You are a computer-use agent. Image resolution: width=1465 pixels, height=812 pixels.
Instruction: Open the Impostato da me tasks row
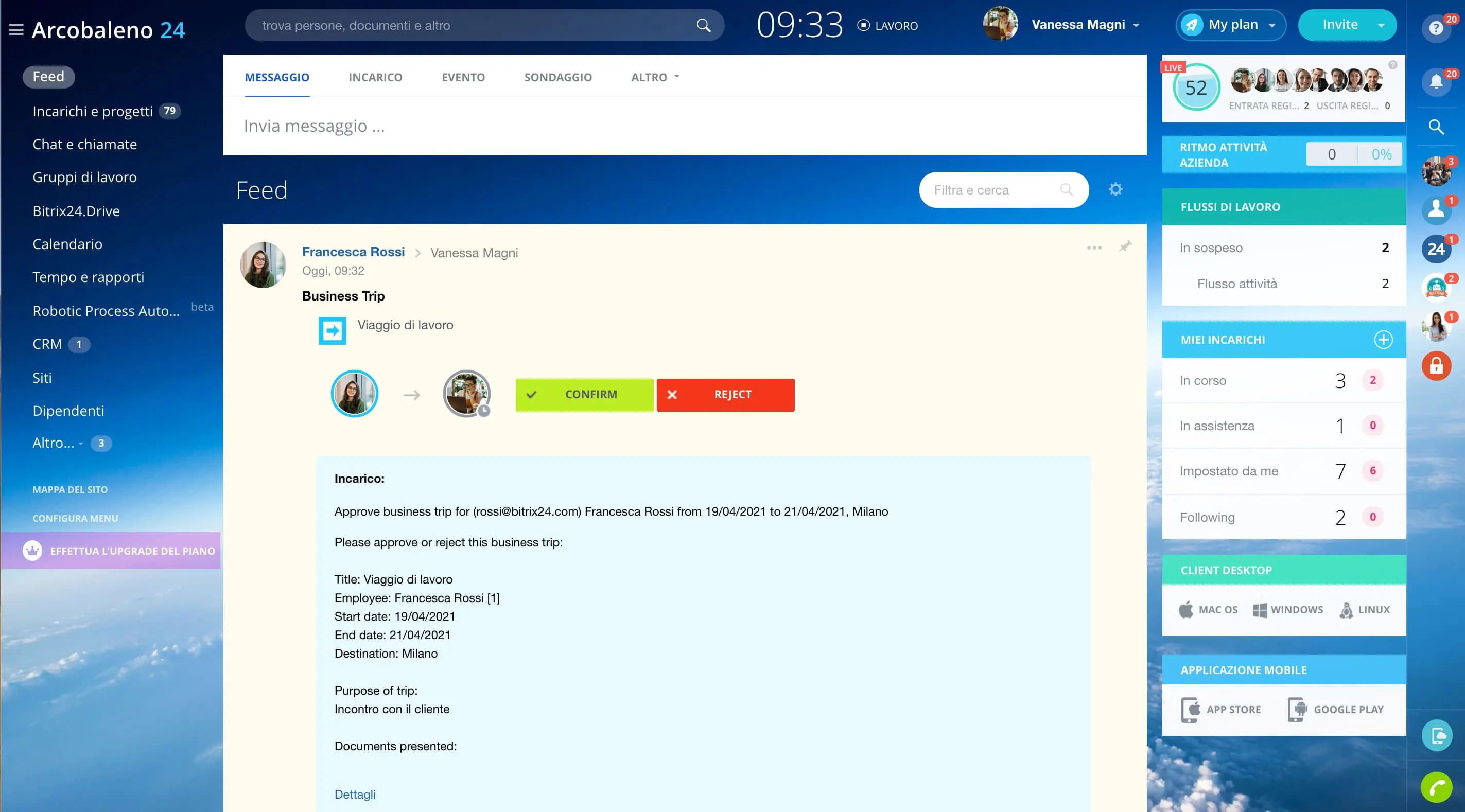(1284, 471)
